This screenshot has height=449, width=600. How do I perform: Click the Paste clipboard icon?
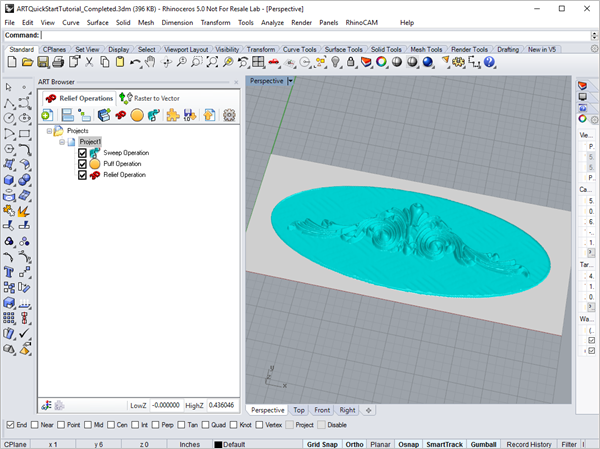pyautogui.click(x=120, y=62)
